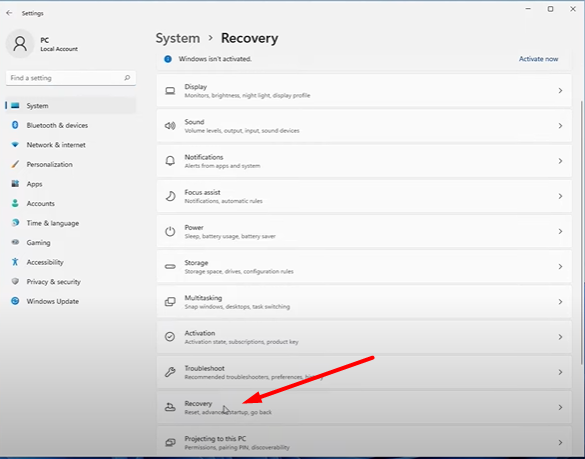Click the search magnifier icon
This screenshot has height=459, width=585.
click(127, 78)
